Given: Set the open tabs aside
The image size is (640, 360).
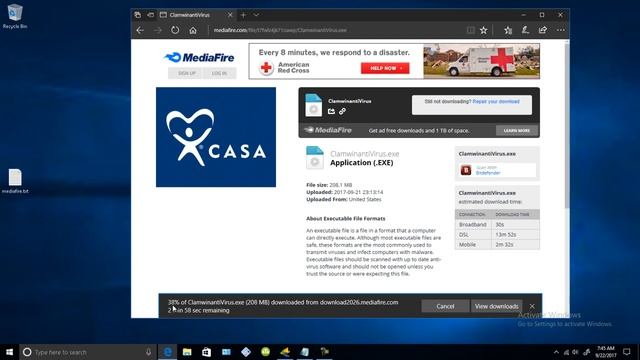Looking at the screenshot, I should 150,15.
